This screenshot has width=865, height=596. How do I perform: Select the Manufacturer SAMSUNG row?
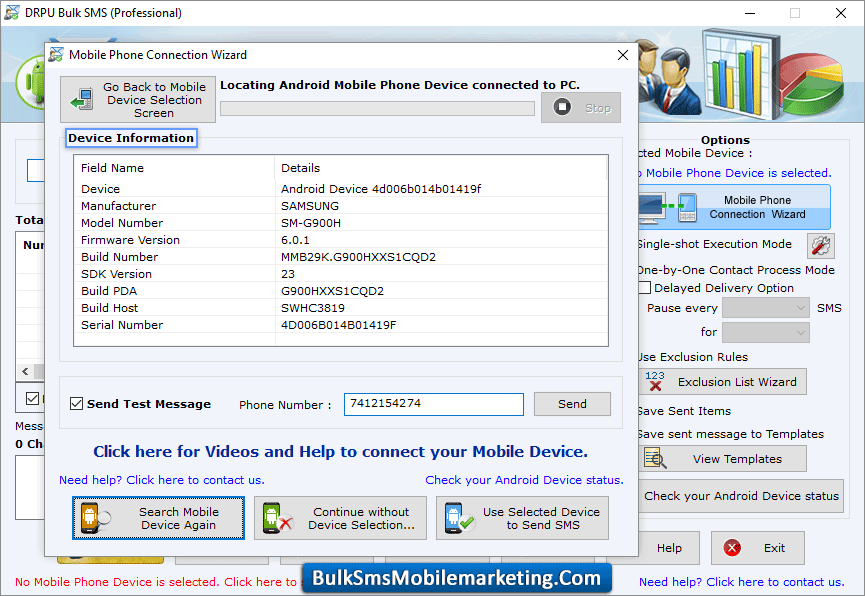[x=341, y=206]
